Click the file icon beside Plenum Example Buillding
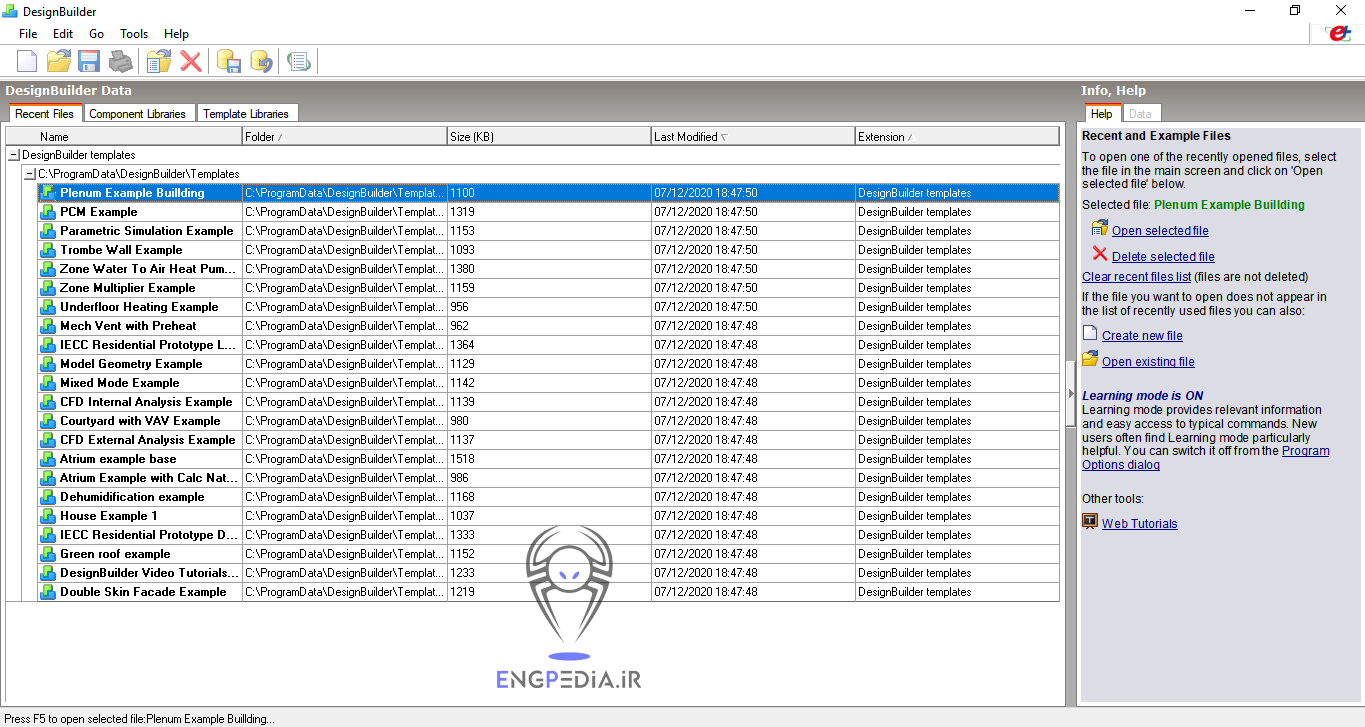 click(x=47, y=192)
